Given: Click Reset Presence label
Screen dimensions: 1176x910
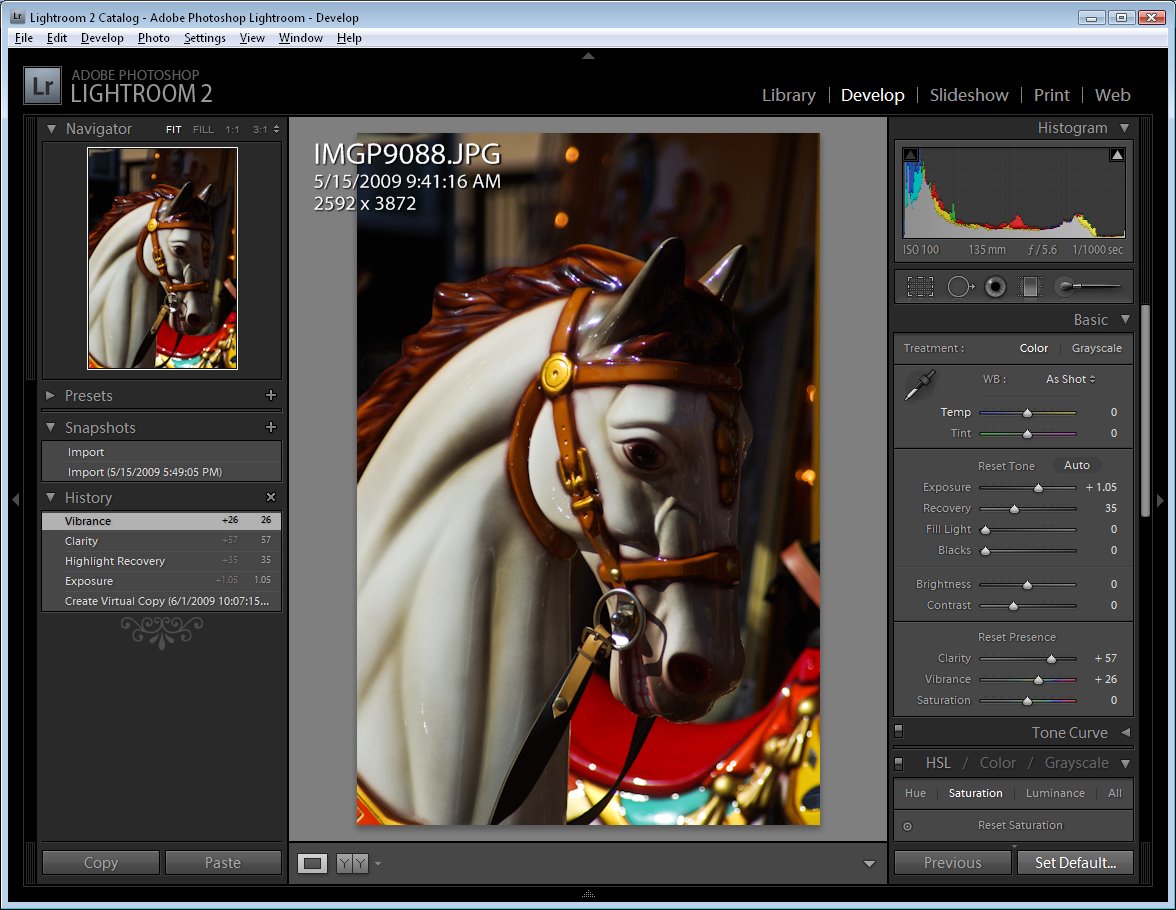Looking at the screenshot, I should coord(1016,637).
